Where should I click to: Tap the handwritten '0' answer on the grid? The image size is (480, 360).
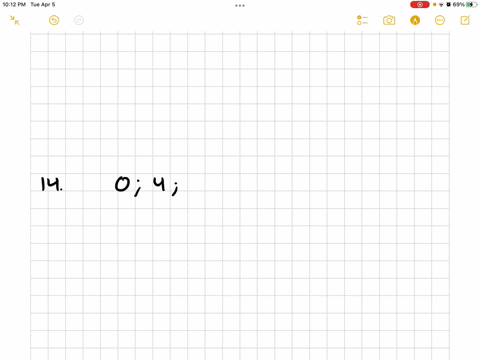(x=122, y=184)
